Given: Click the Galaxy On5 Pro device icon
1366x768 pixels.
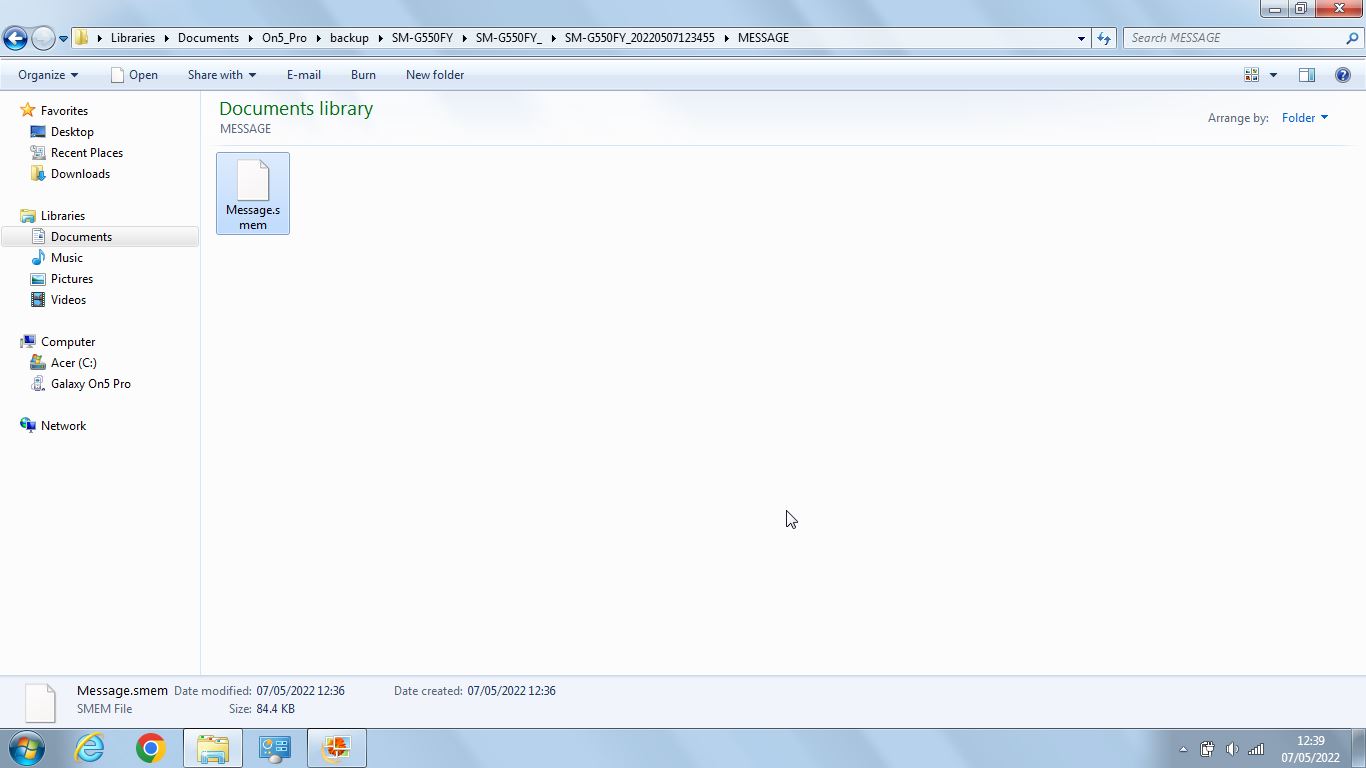Looking at the screenshot, I should [x=38, y=384].
